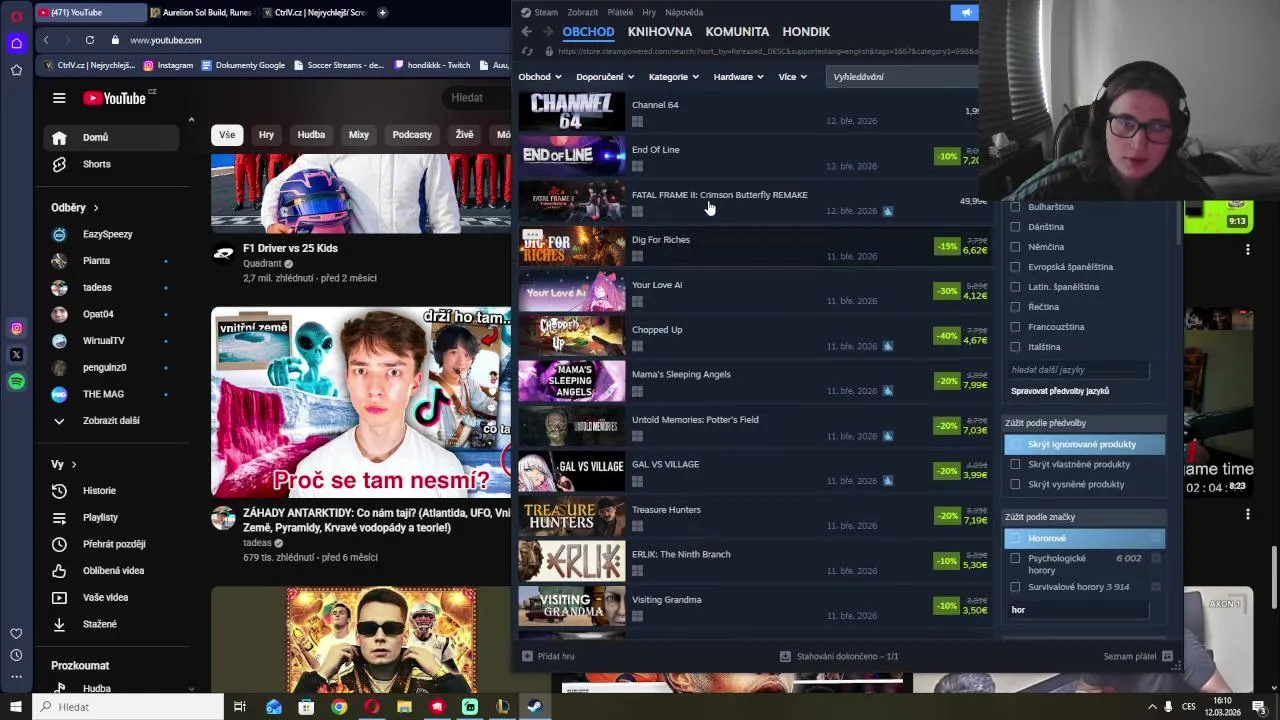Expand the Doporučení dropdown in Steam
Viewport: 1280px width, 720px height.
(605, 77)
